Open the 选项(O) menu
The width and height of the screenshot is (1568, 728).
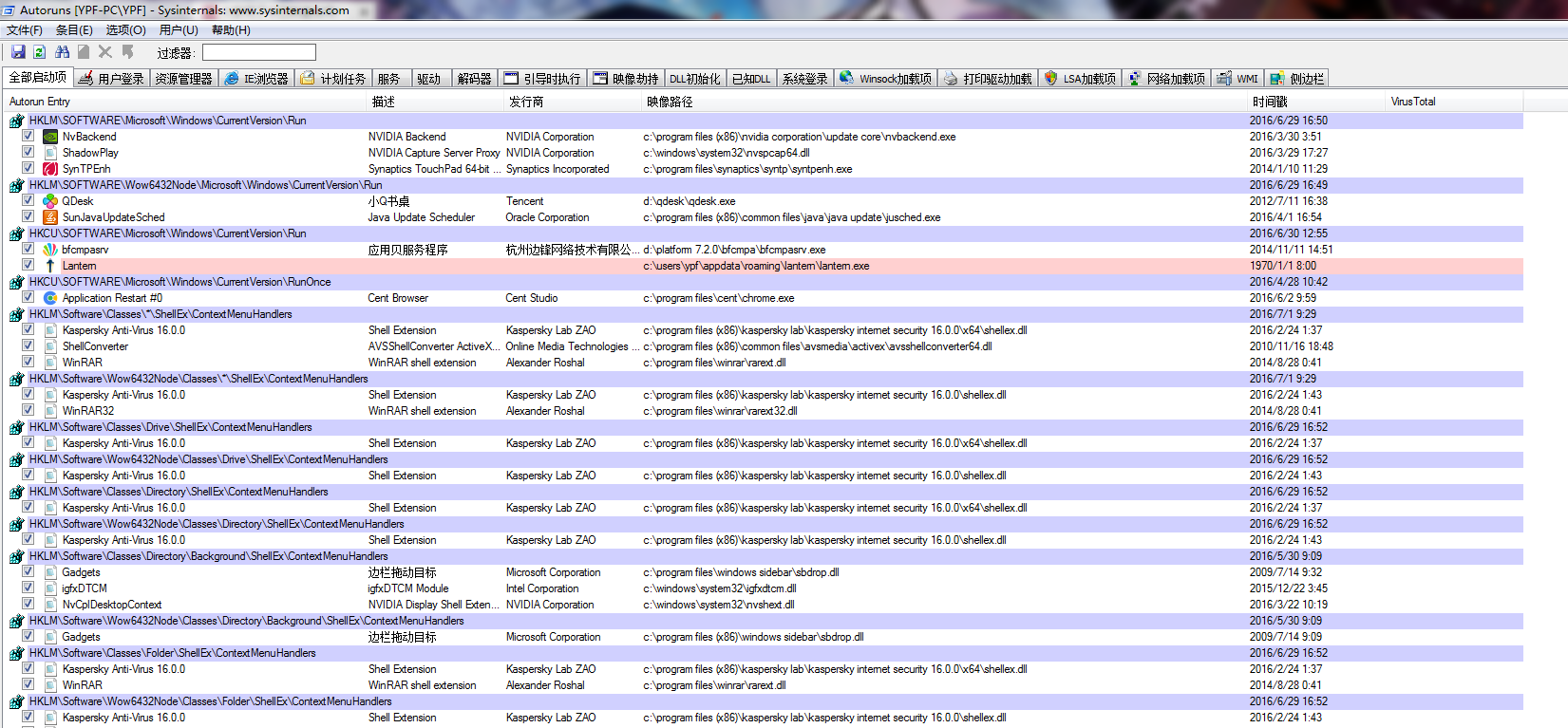[125, 30]
